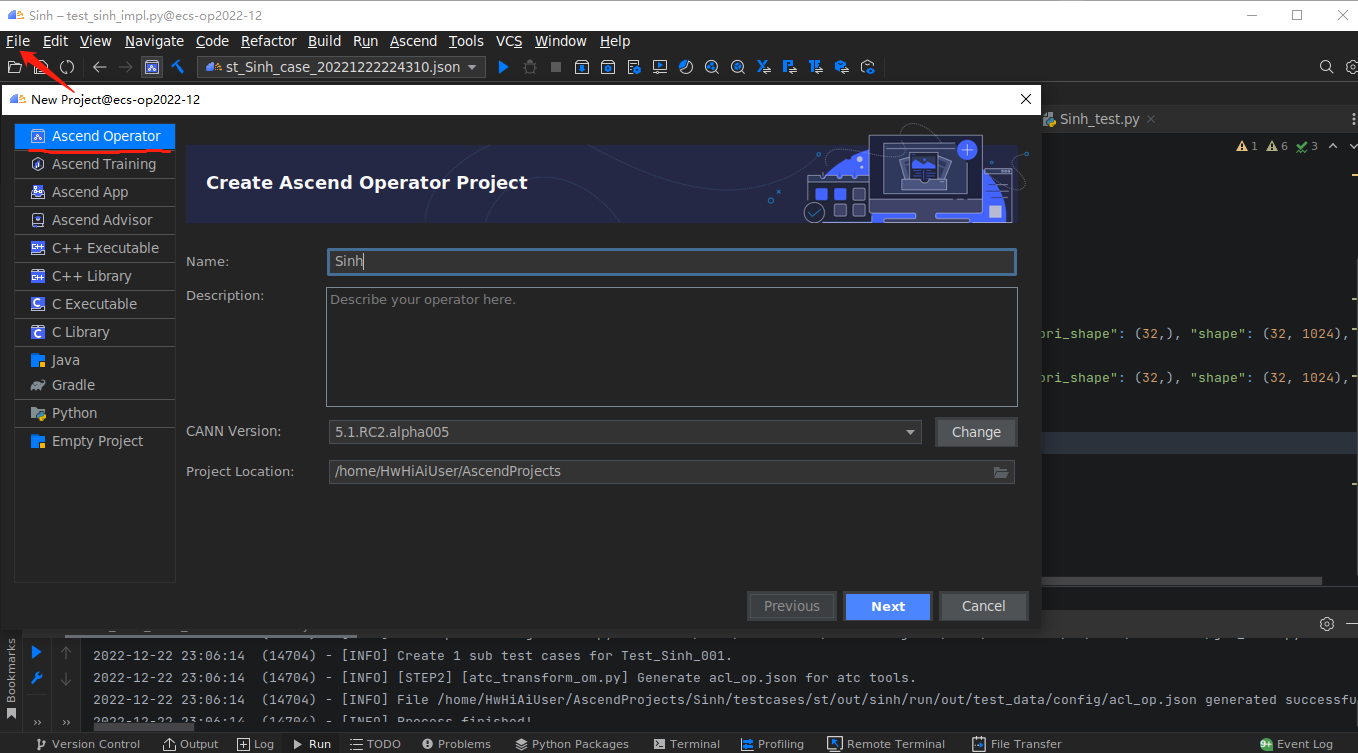Viewport: 1358px width, 753px height.
Task: Click the Save All toolbar icon
Action: click(41, 67)
